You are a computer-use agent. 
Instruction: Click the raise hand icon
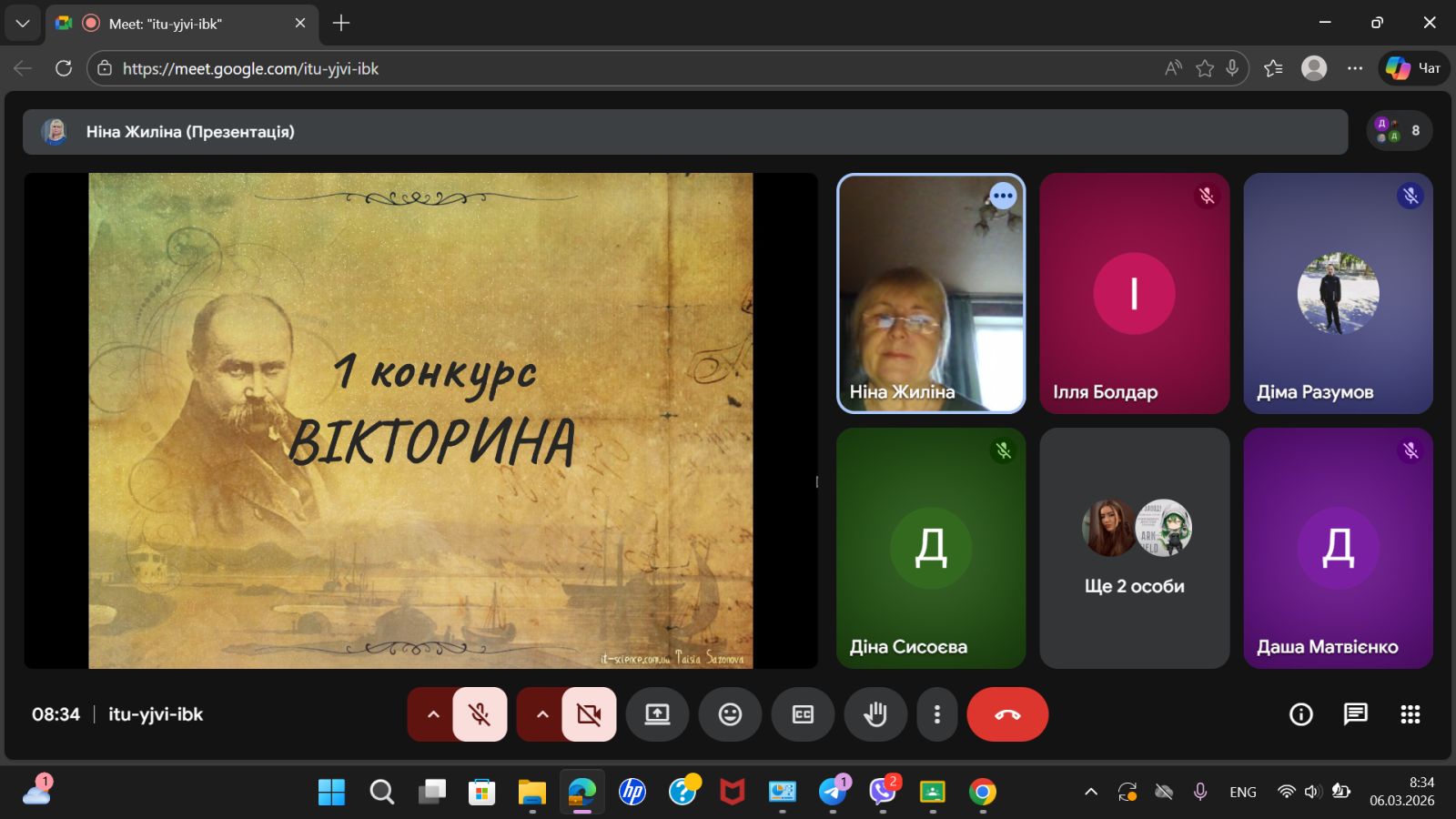875,714
